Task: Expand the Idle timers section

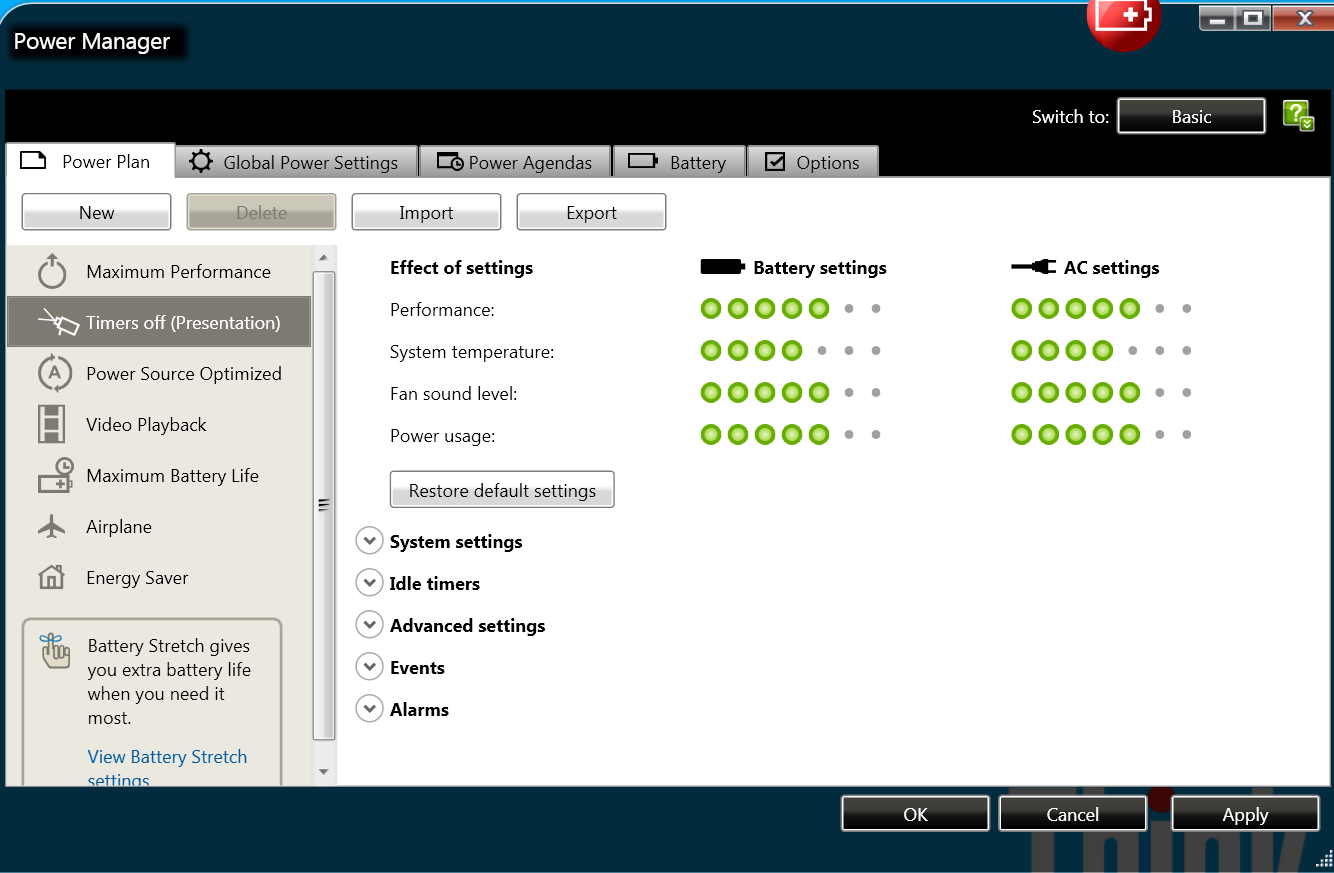Action: click(370, 583)
